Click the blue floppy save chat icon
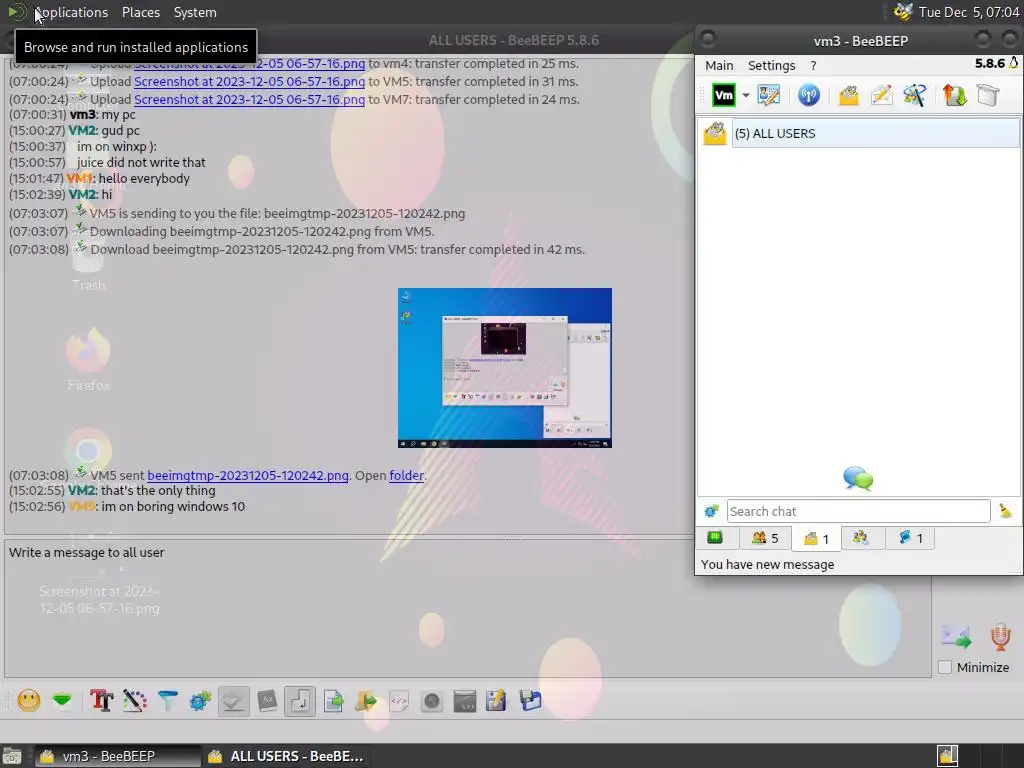This screenshot has width=1024, height=768. pos(530,701)
